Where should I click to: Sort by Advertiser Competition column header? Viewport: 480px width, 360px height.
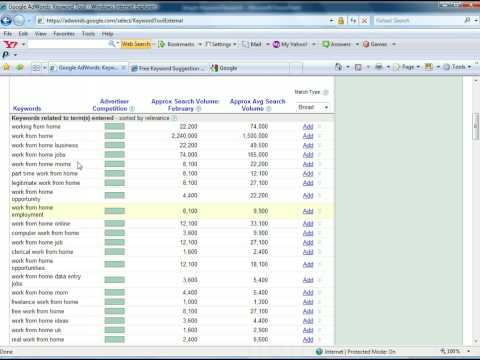(110, 105)
